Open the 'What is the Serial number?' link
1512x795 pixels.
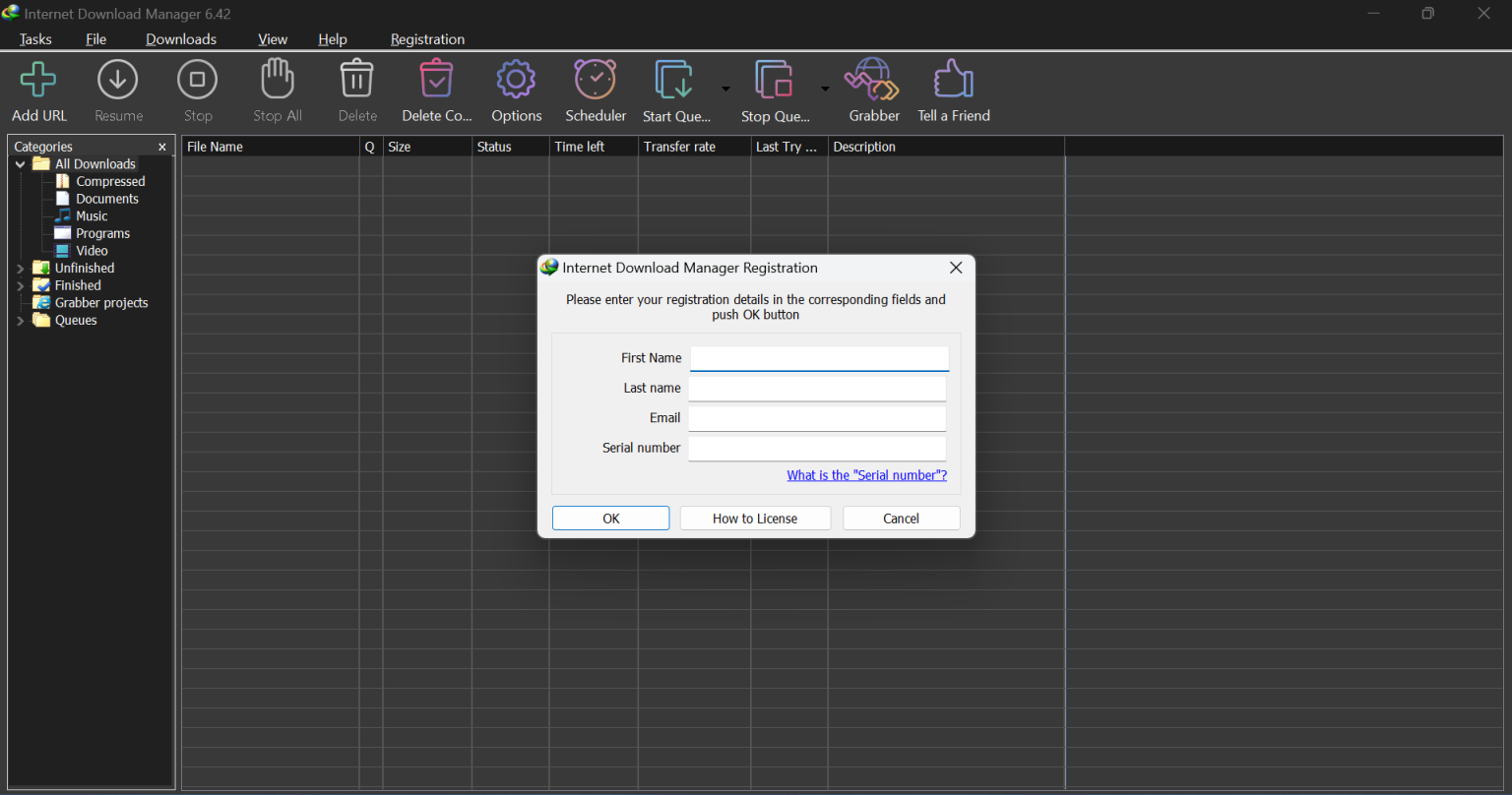(x=866, y=475)
